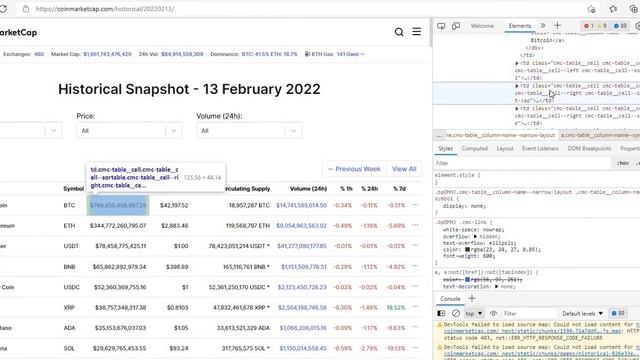Open CoinMarketCap hamburger menu
Viewport: 640px width, 360px height.
pos(416,32)
